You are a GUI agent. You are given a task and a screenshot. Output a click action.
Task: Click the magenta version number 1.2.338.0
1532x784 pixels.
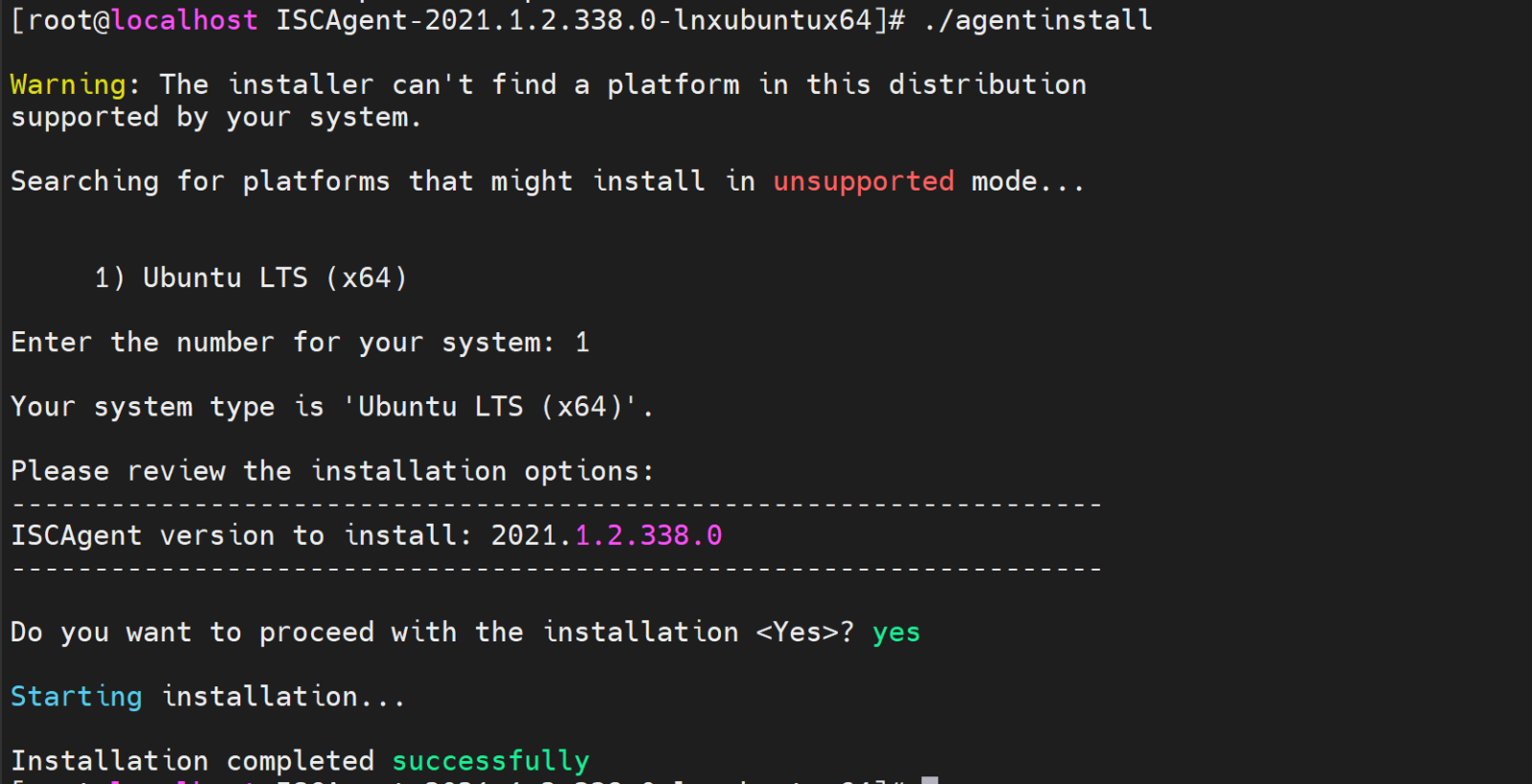point(648,536)
